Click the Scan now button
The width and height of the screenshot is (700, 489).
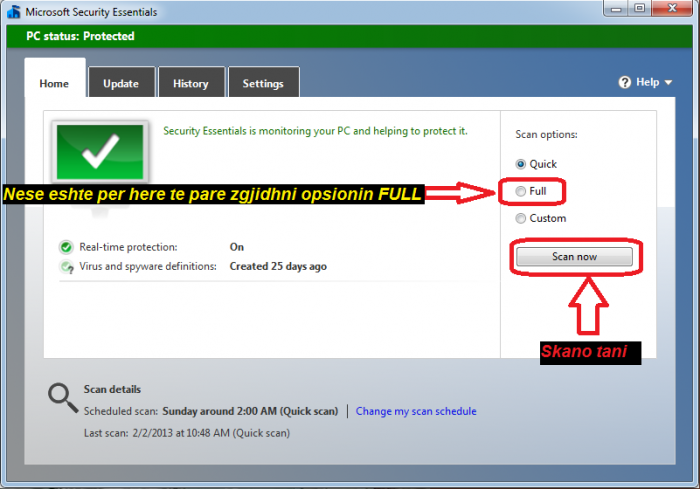pyautogui.click(x=574, y=257)
